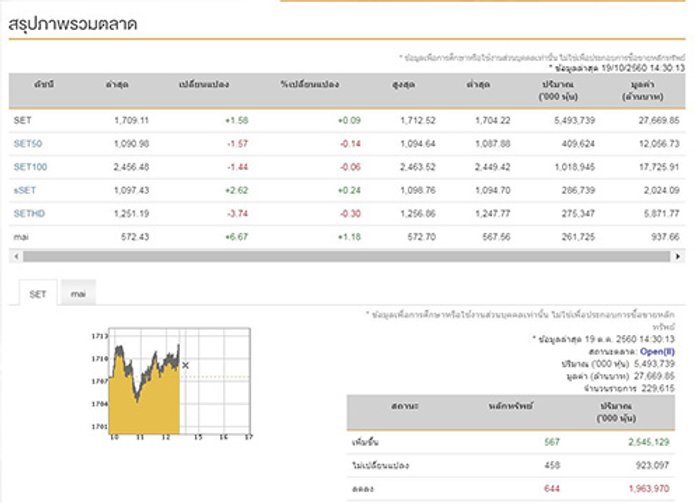The height and width of the screenshot is (504, 700).
Task: Click the horizontal scrollbar of index table
Action: point(346,256)
